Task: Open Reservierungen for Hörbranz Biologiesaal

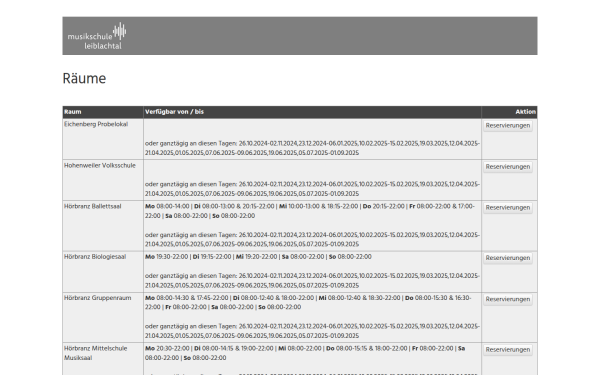Action: (x=508, y=258)
